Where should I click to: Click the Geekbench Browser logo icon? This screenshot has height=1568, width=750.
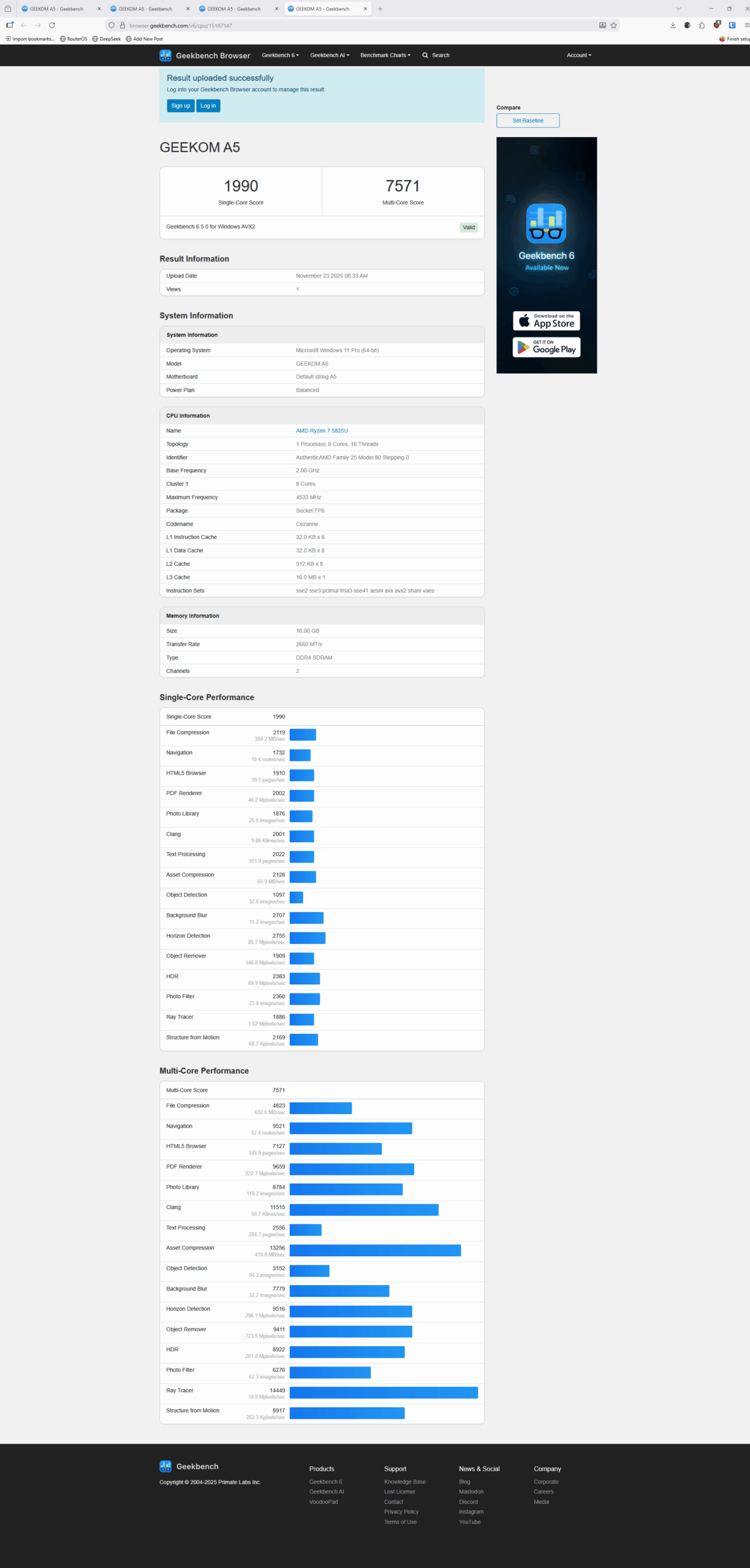165,55
